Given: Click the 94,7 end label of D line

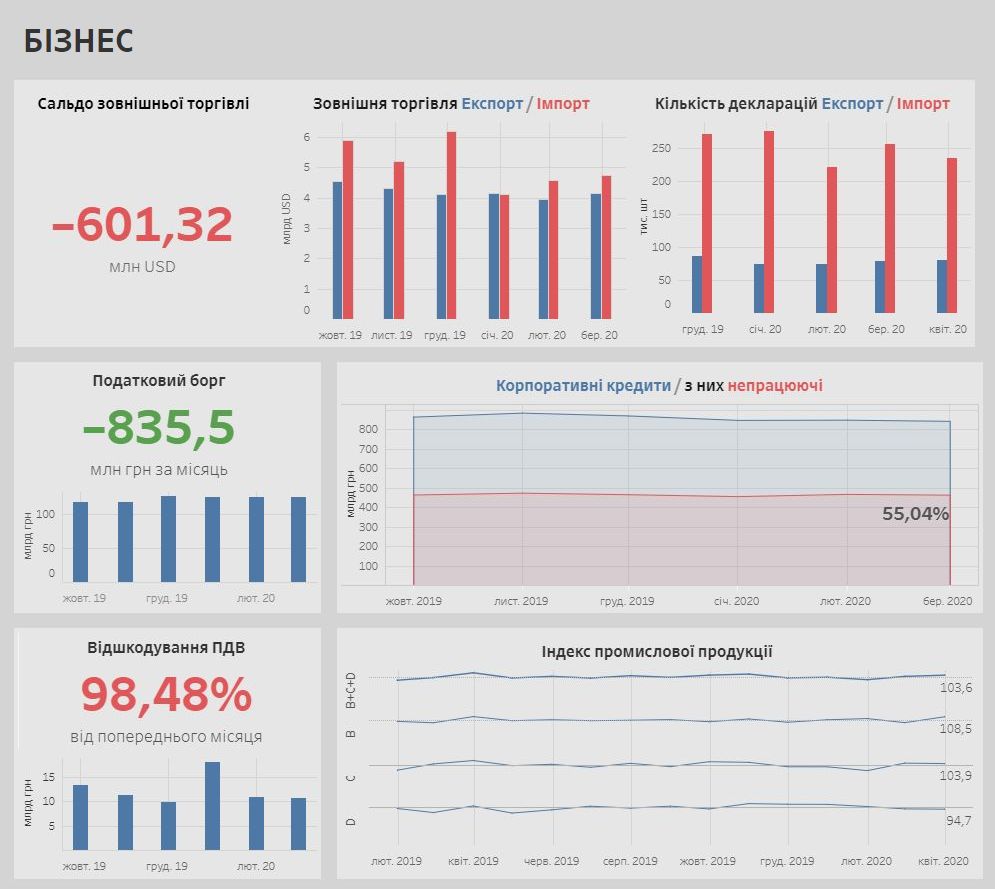Looking at the screenshot, I should click(x=957, y=821).
